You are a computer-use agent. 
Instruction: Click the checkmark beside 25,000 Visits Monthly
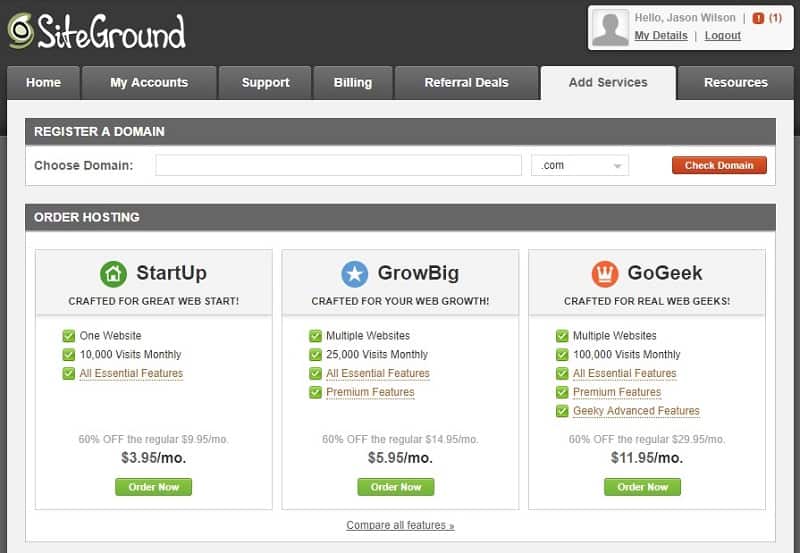(x=315, y=355)
